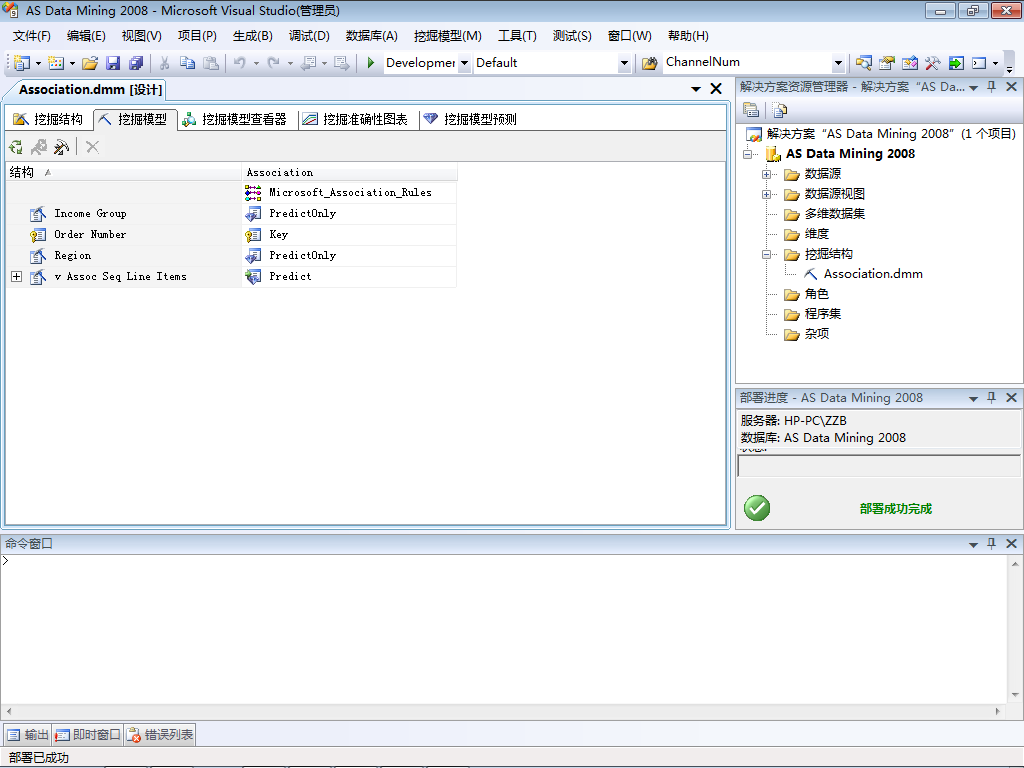Select the 多维数据集 folder
Viewport: 1024px width, 768px height.
[835, 214]
